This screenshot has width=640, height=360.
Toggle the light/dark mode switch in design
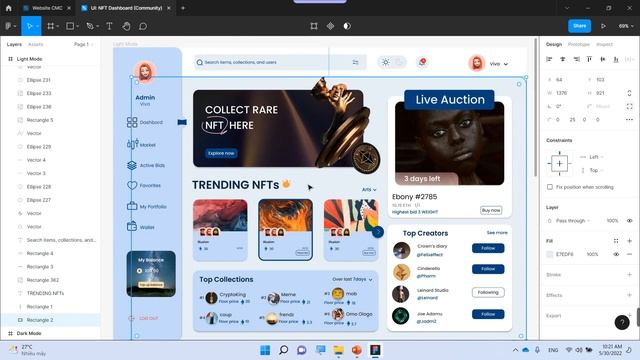coord(392,62)
